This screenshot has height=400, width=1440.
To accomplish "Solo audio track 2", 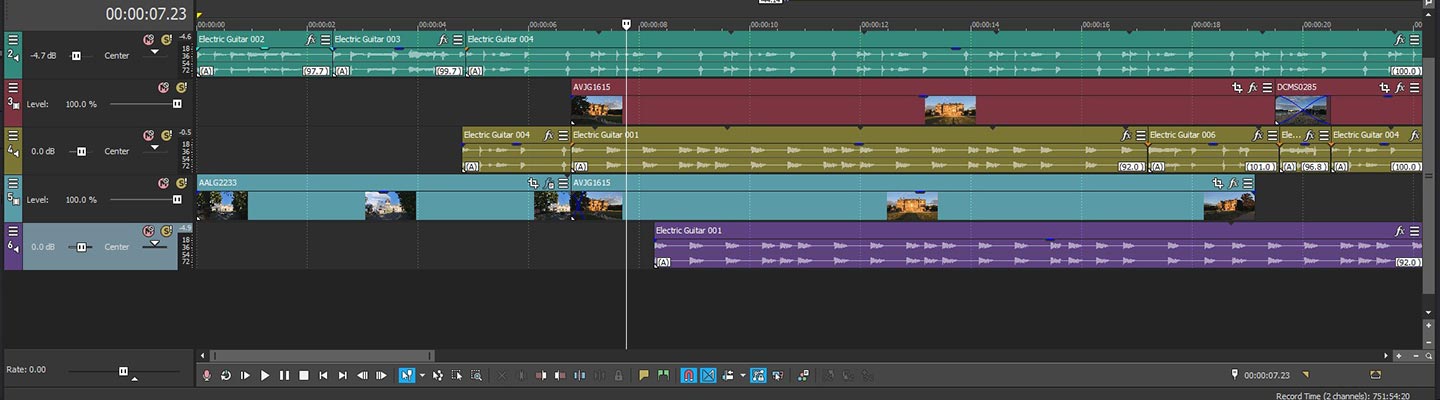I will pos(166,39).
